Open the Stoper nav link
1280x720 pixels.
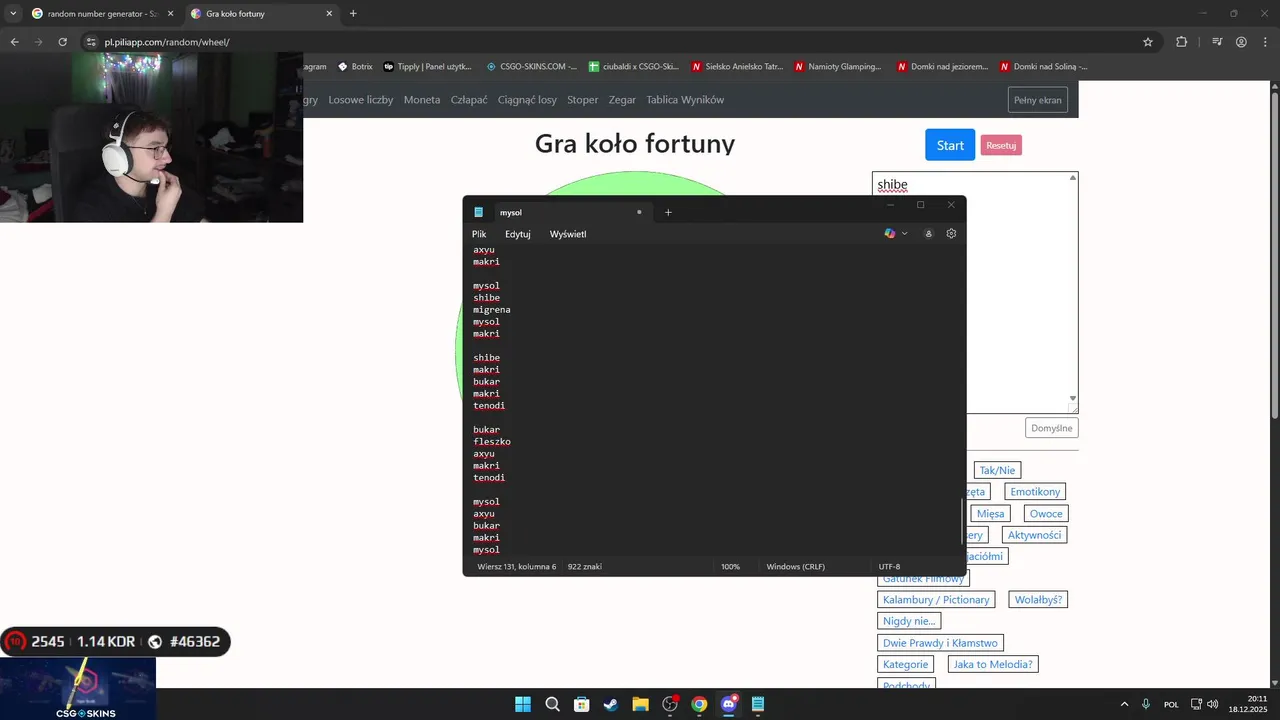pyautogui.click(x=583, y=100)
